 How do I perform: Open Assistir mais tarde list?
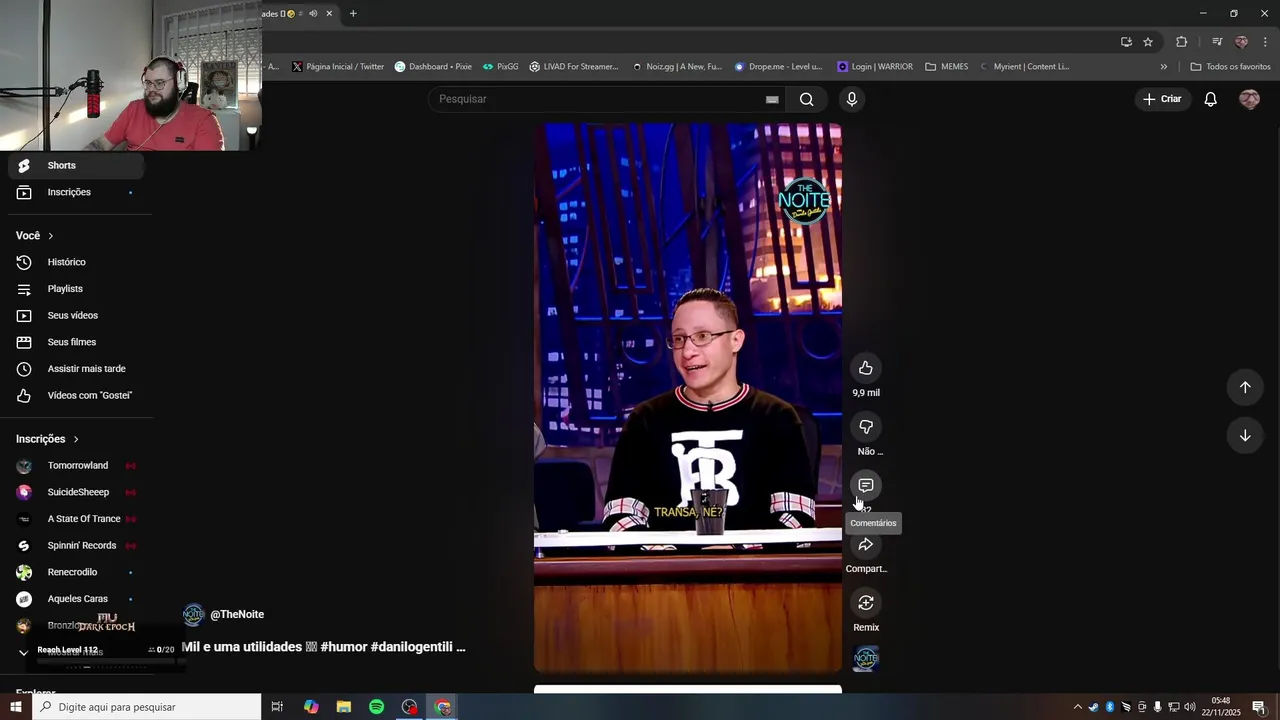pyautogui.click(x=76, y=369)
